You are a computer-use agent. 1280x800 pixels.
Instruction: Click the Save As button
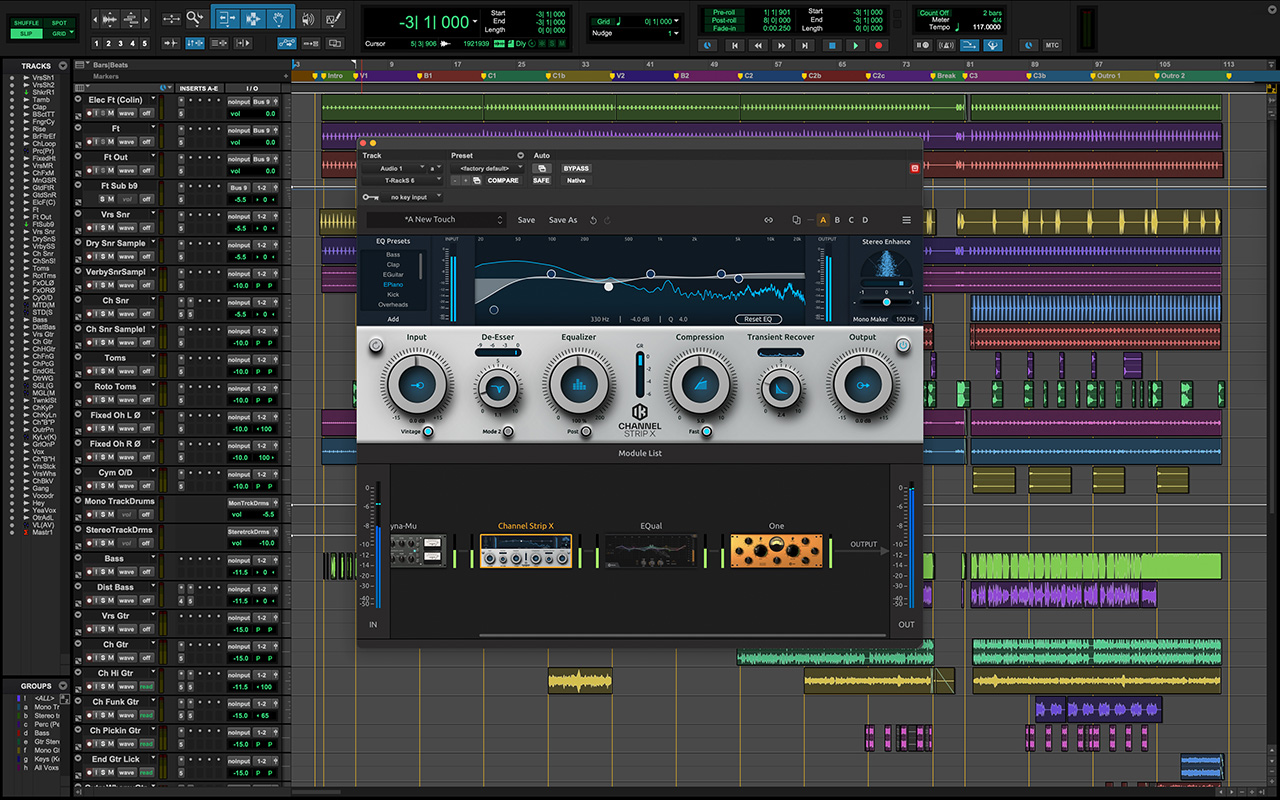(x=563, y=220)
